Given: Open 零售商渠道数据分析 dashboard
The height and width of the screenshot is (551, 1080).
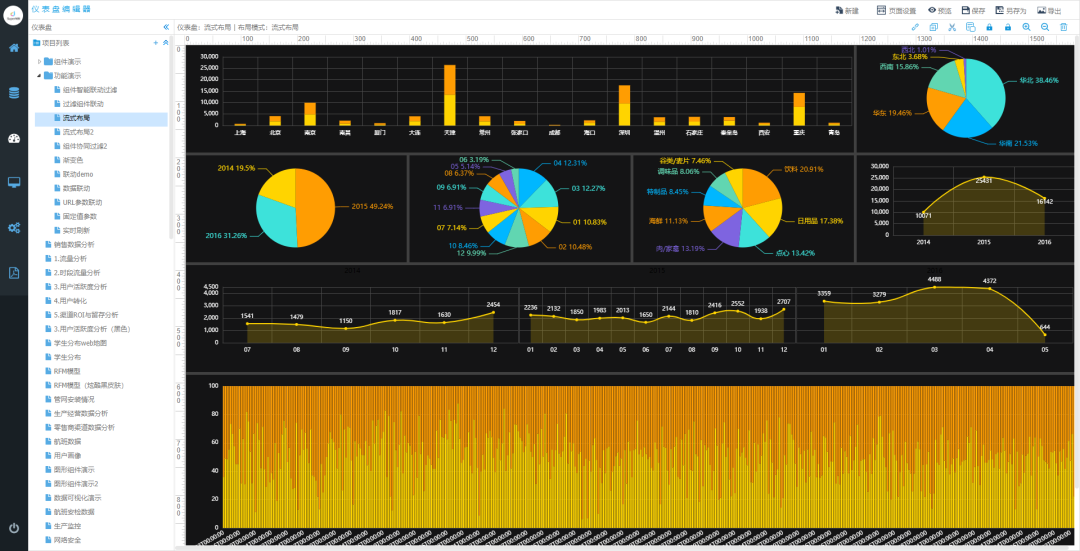Looking at the screenshot, I should click(84, 428).
